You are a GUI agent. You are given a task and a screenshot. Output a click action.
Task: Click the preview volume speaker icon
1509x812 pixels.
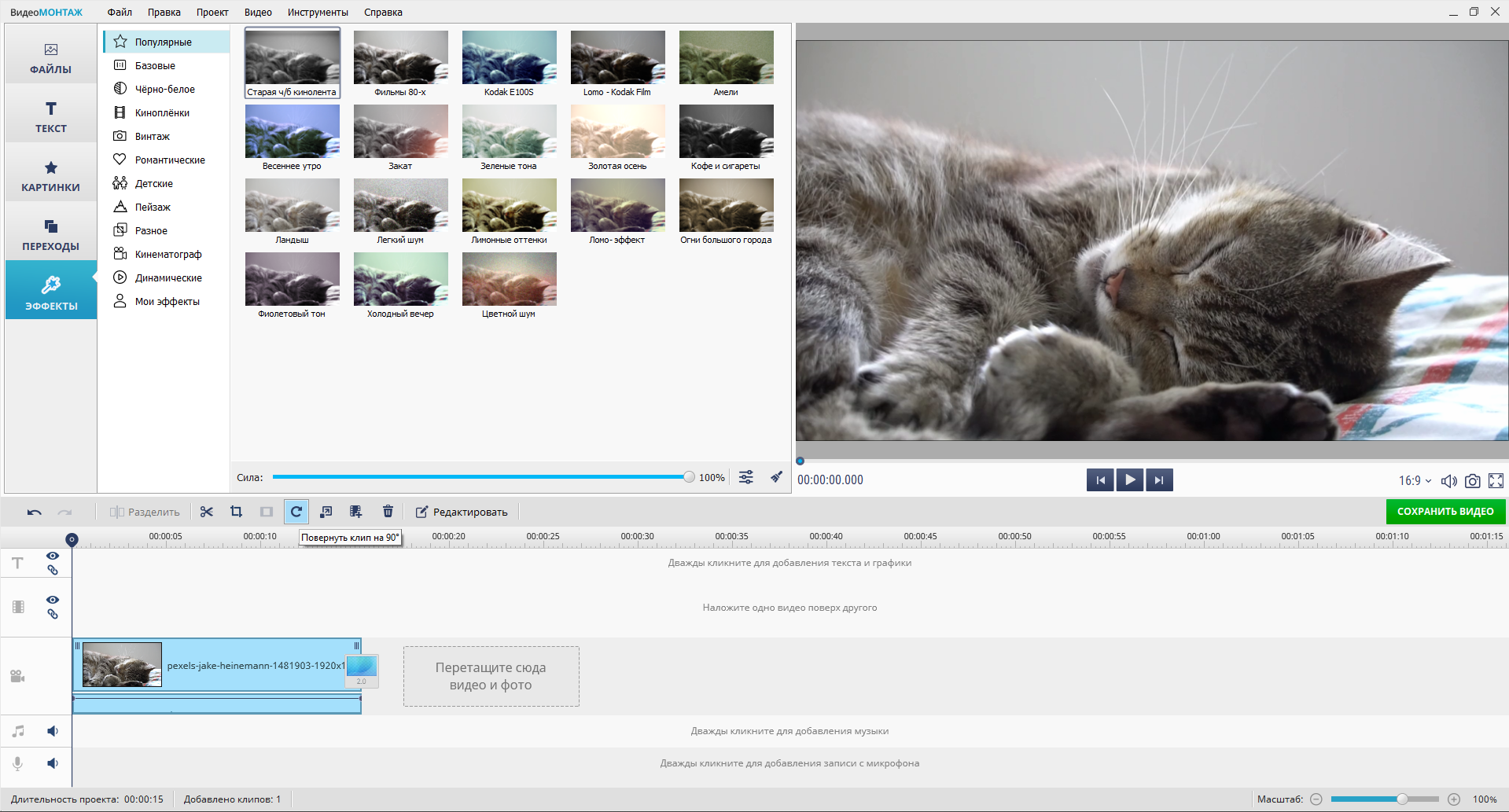click(1448, 480)
